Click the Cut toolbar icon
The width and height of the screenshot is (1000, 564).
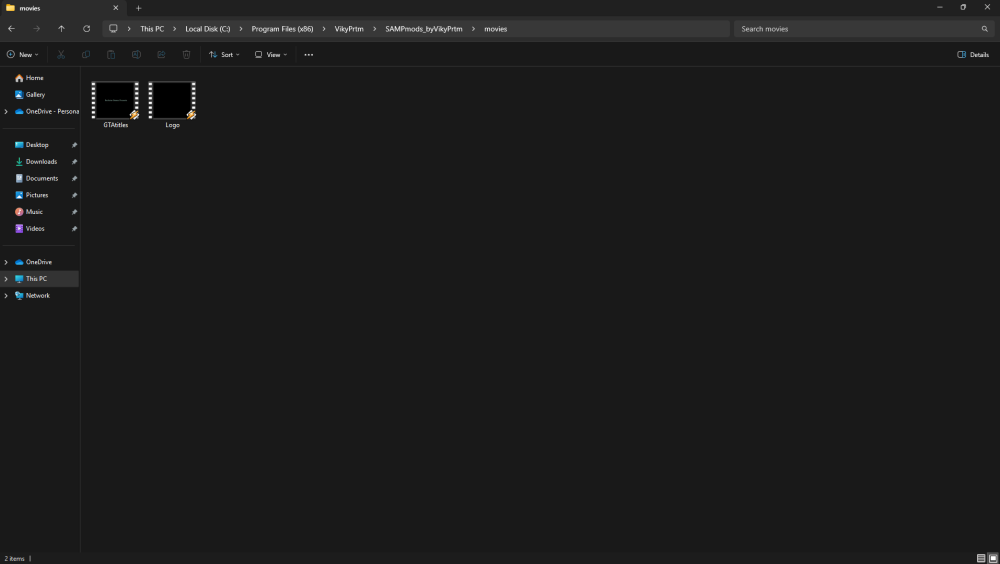pyautogui.click(x=61, y=55)
